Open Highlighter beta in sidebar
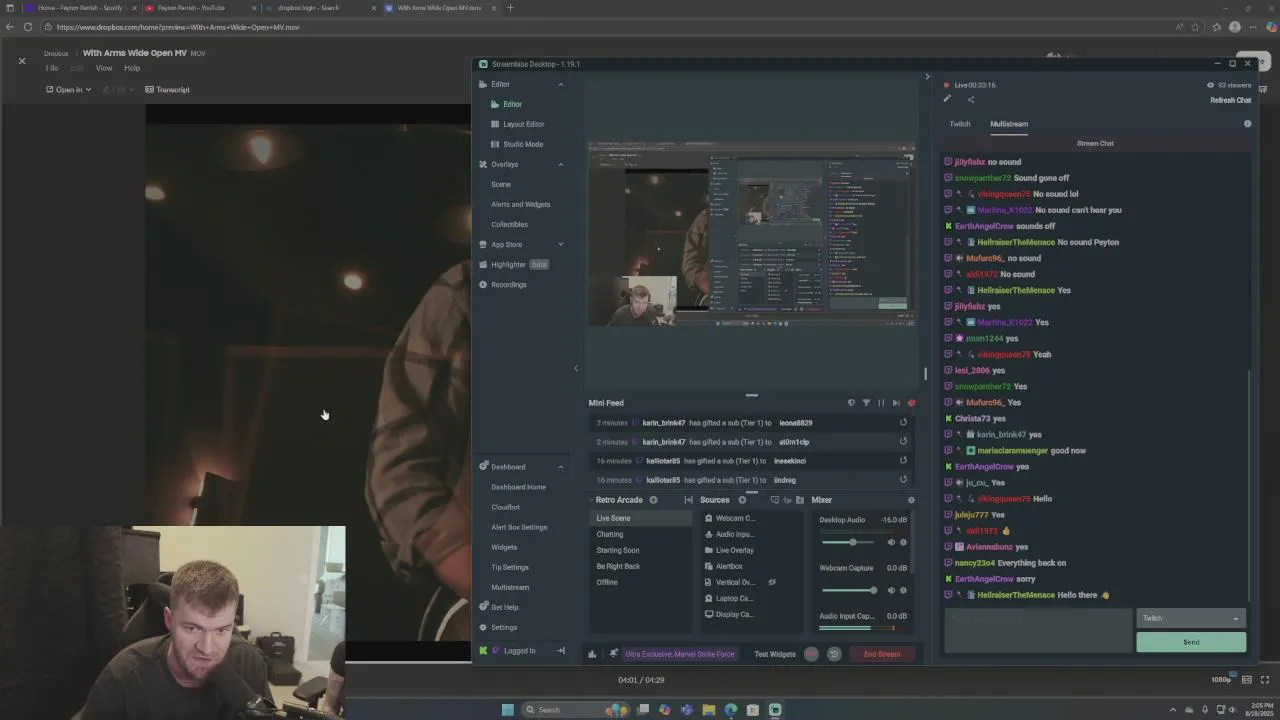The image size is (1280, 720). (513, 264)
